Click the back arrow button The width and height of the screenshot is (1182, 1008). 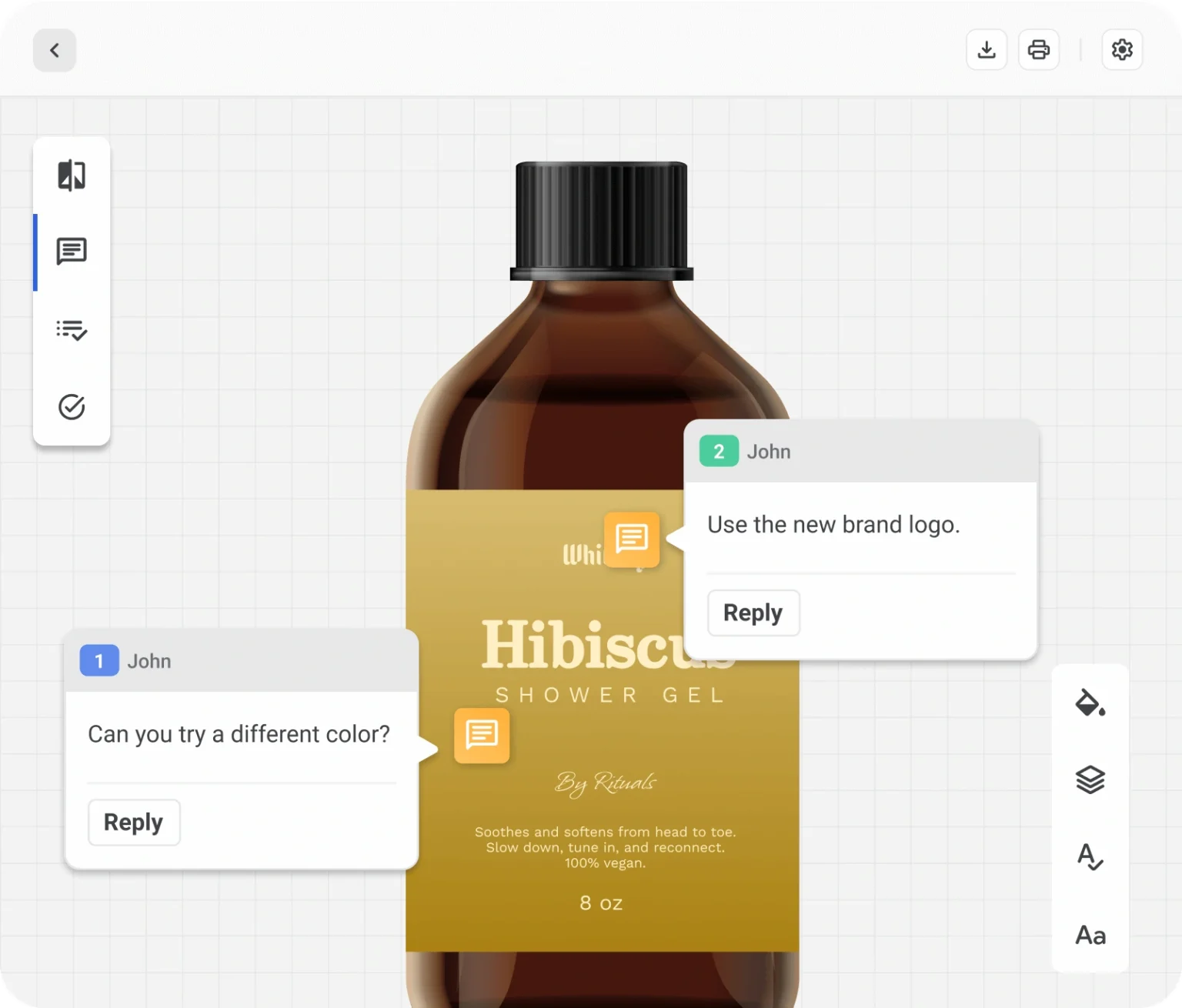click(55, 50)
